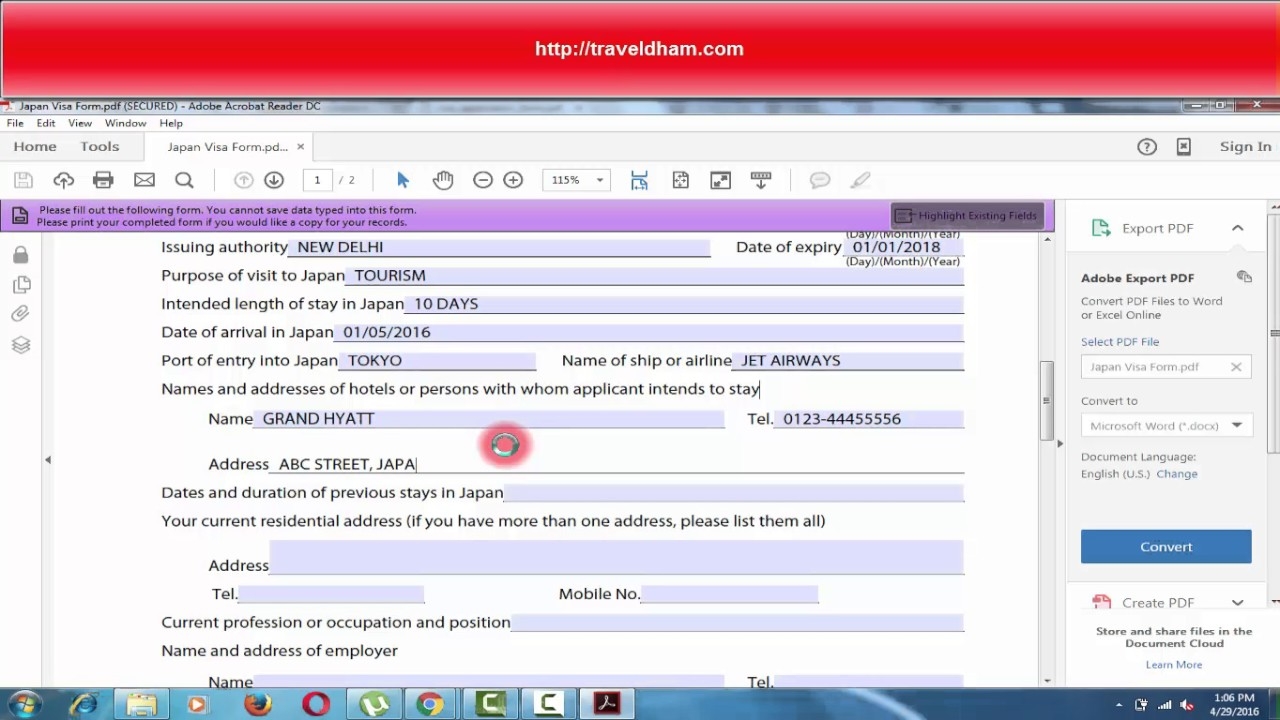Go to next page arrow
Viewport: 1280px width, 720px height.
point(274,180)
